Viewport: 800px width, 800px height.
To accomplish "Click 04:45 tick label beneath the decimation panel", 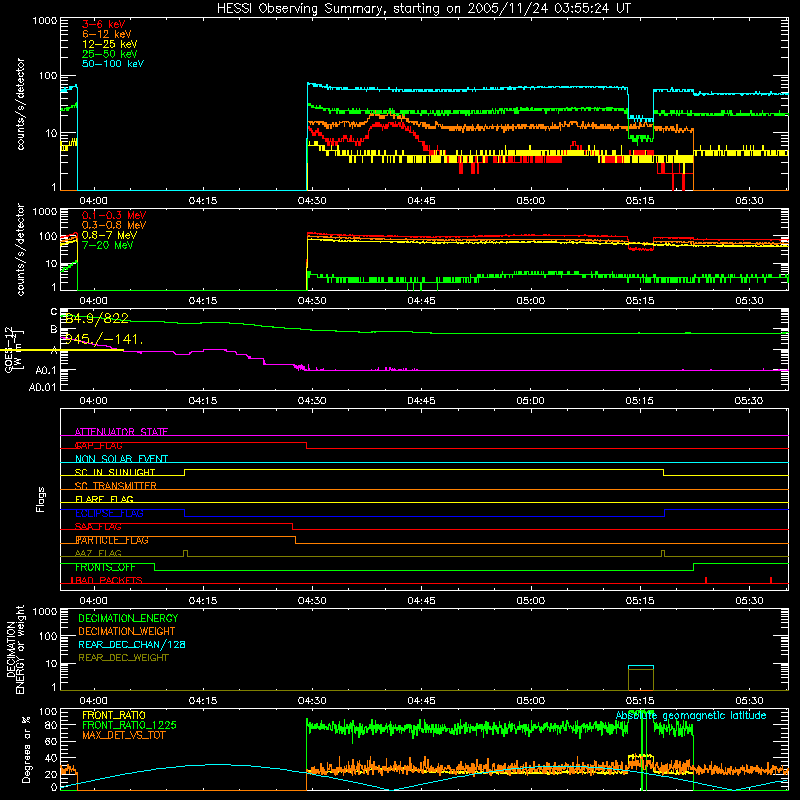I will tap(421, 701).
